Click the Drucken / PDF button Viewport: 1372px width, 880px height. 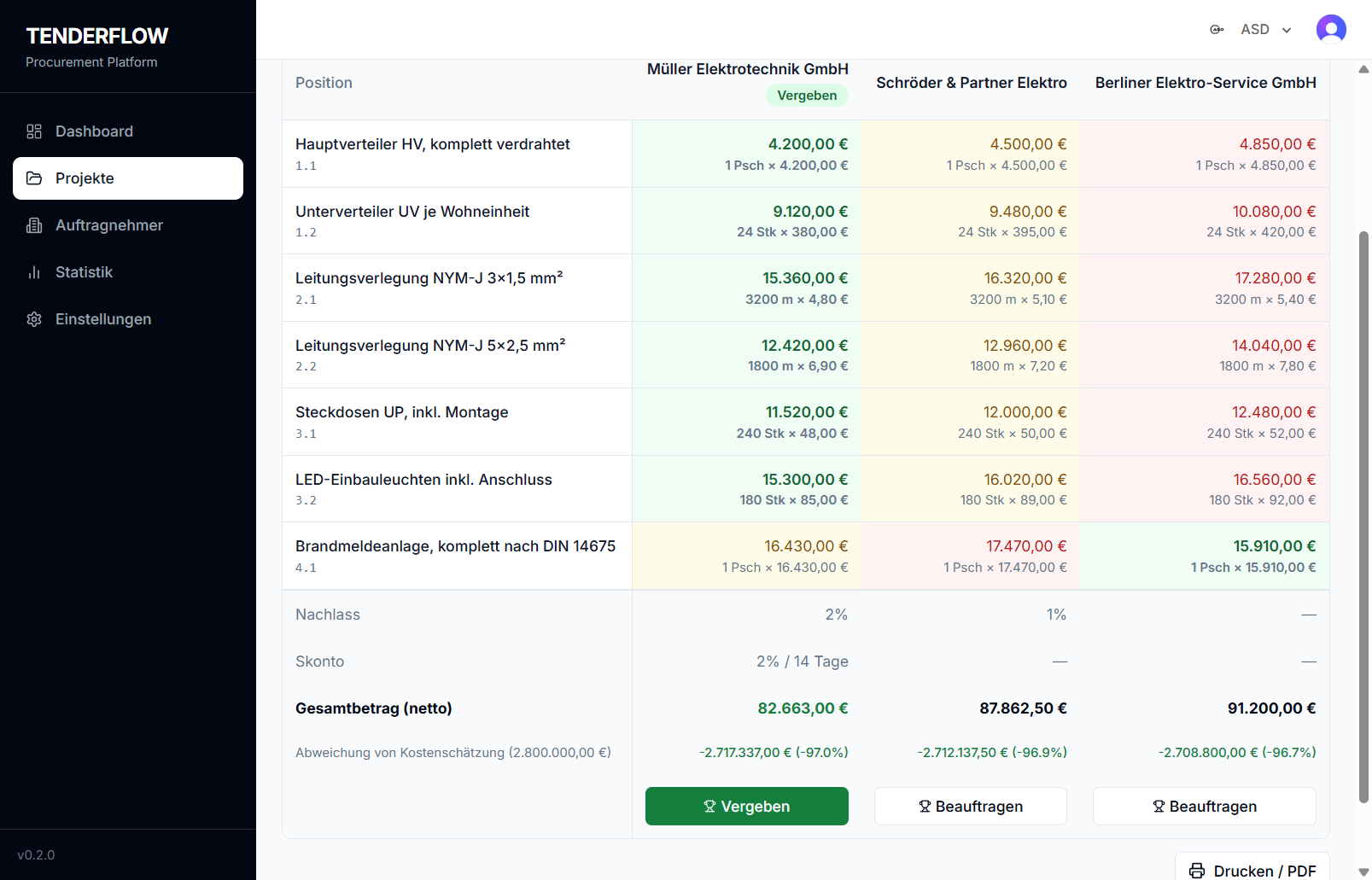click(x=1252, y=869)
